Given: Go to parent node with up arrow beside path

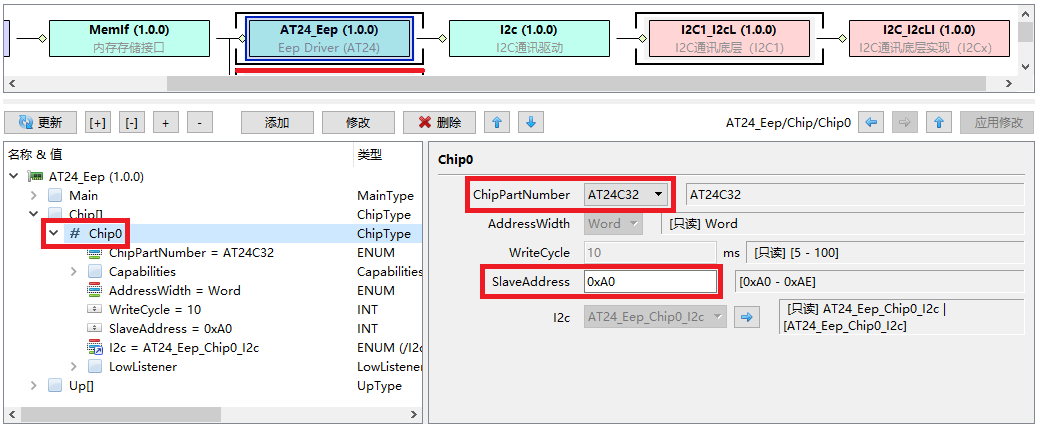Looking at the screenshot, I should point(938,123).
